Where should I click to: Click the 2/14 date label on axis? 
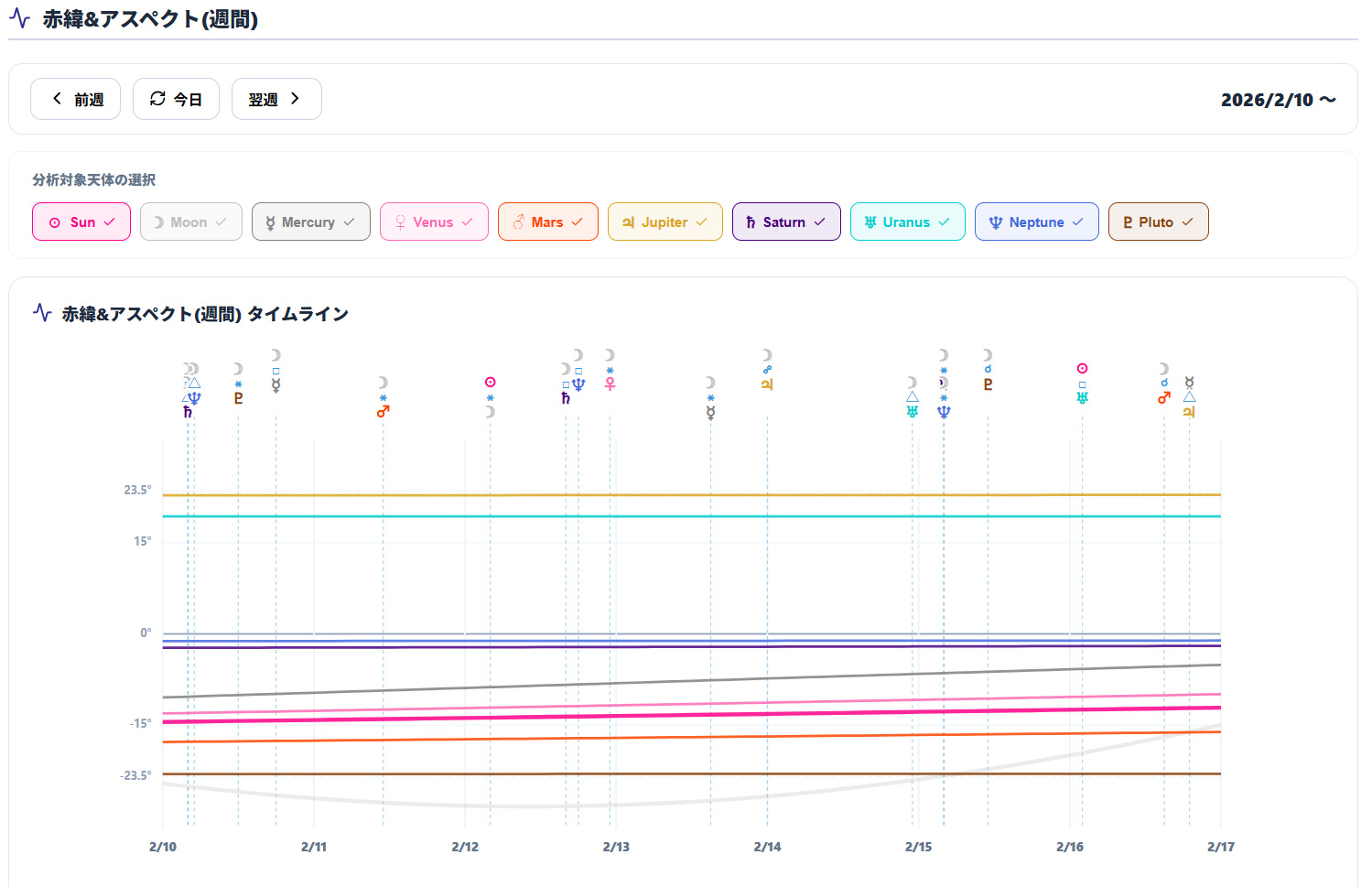click(x=767, y=847)
